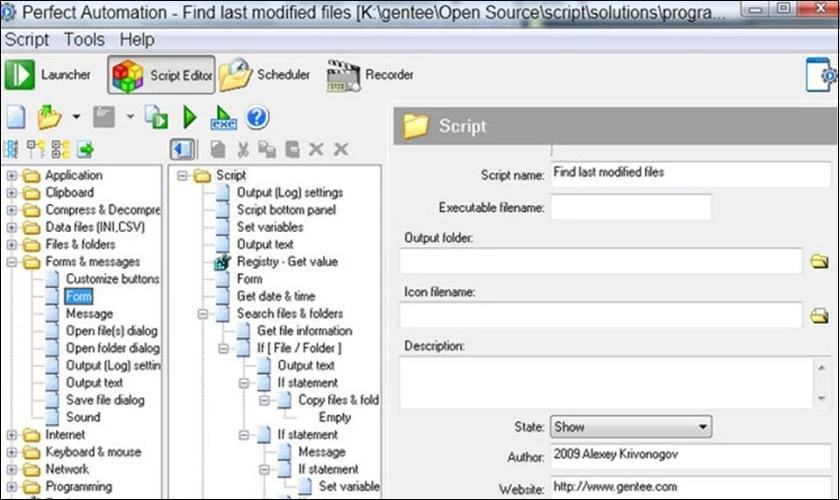Image resolution: width=840 pixels, height=500 pixels.
Task: Click the copy-and-run script icon
Action: (156, 117)
